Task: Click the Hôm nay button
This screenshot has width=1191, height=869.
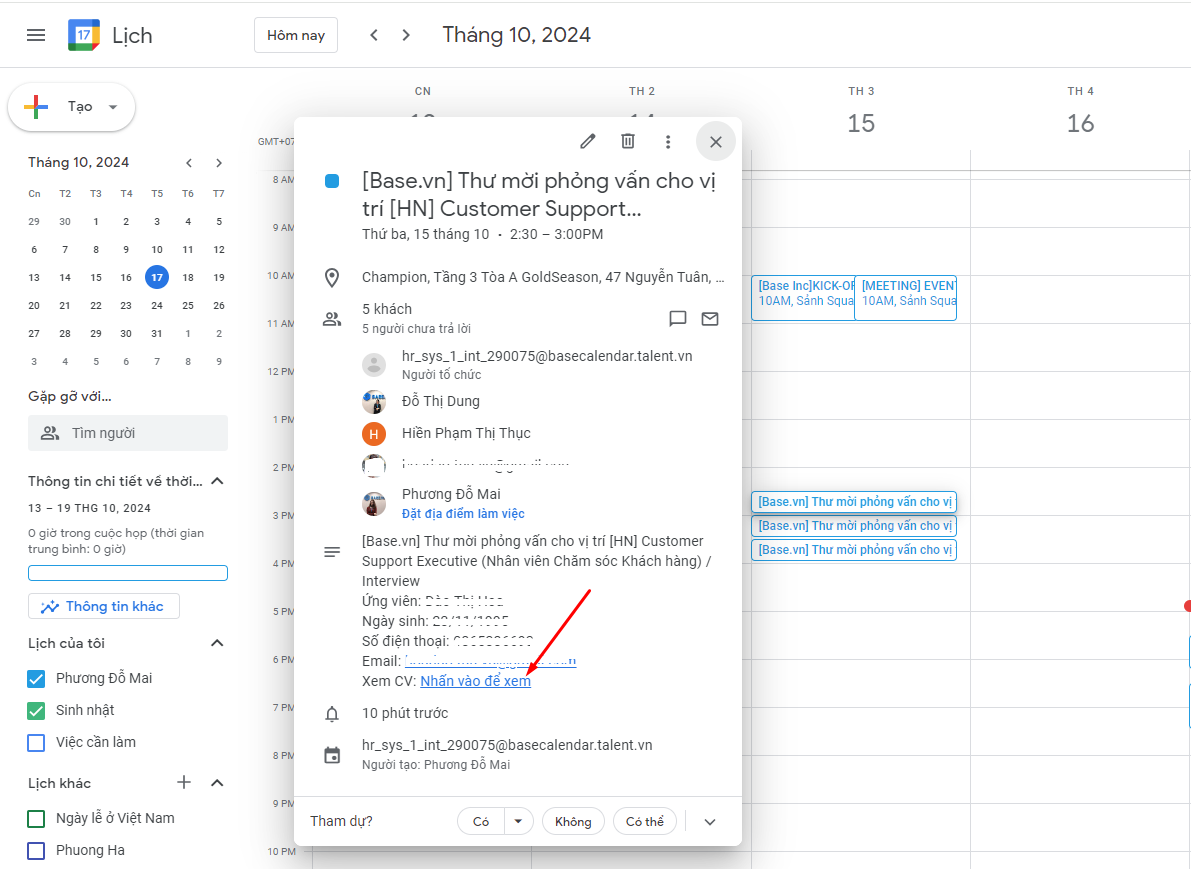Action: coord(295,35)
